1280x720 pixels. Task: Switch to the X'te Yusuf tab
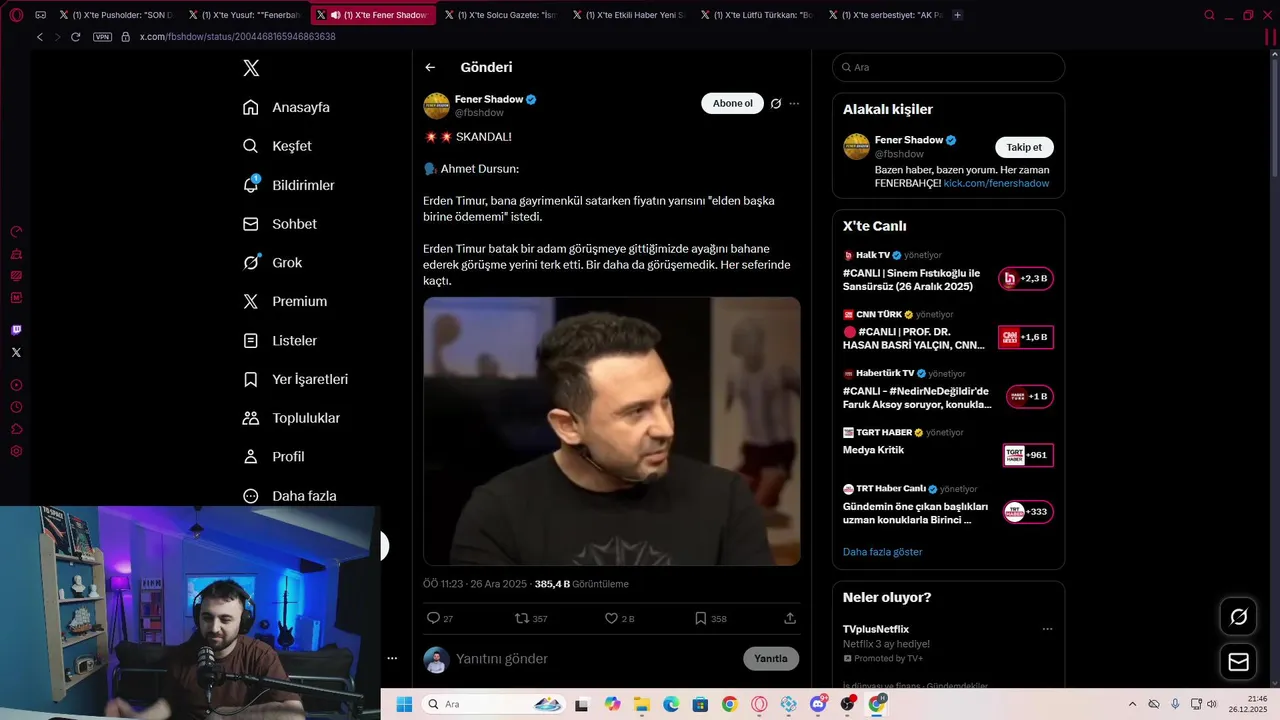243,15
